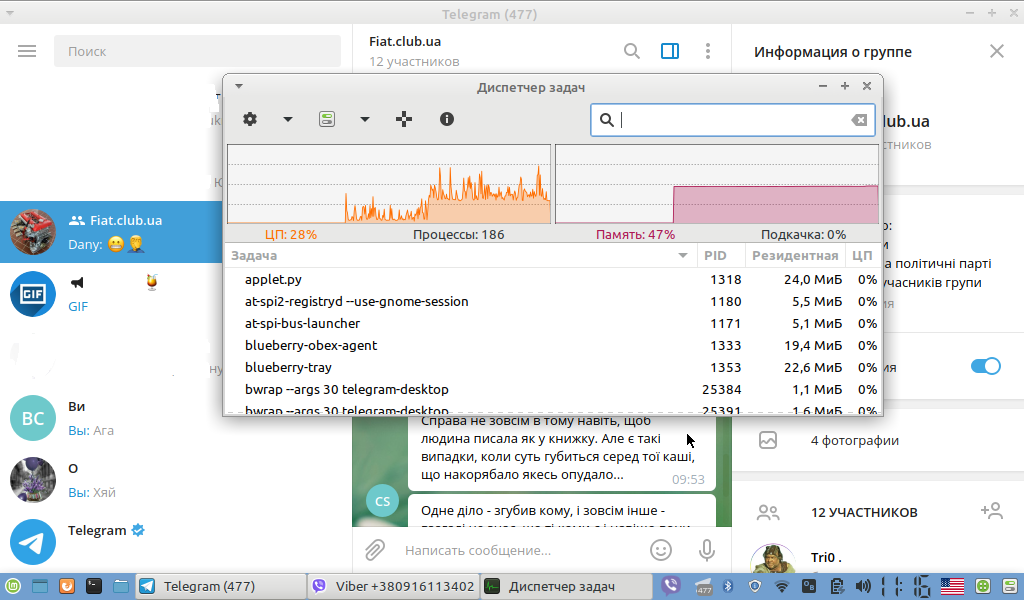1024x600 pixels.
Task: Expand the settings gear dropdown arrow
Action: pos(288,119)
